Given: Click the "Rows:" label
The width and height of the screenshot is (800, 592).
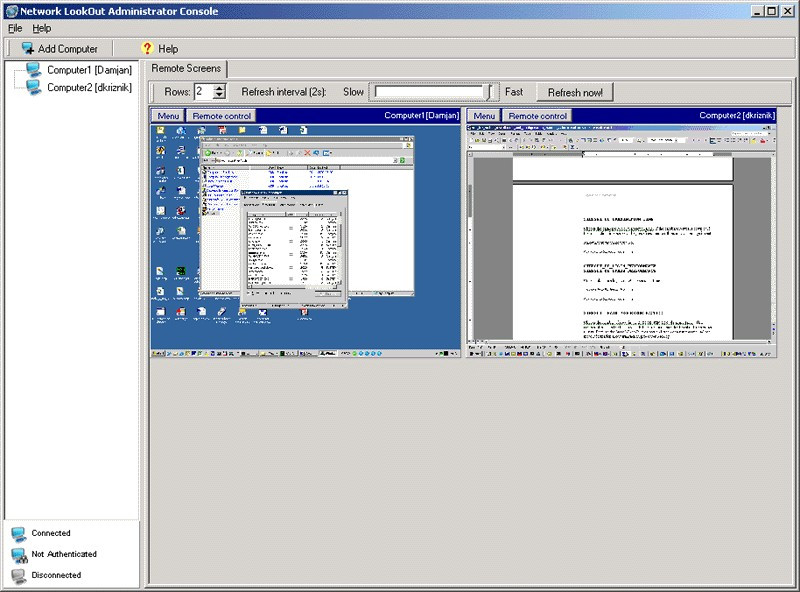Looking at the screenshot, I should [177, 92].
